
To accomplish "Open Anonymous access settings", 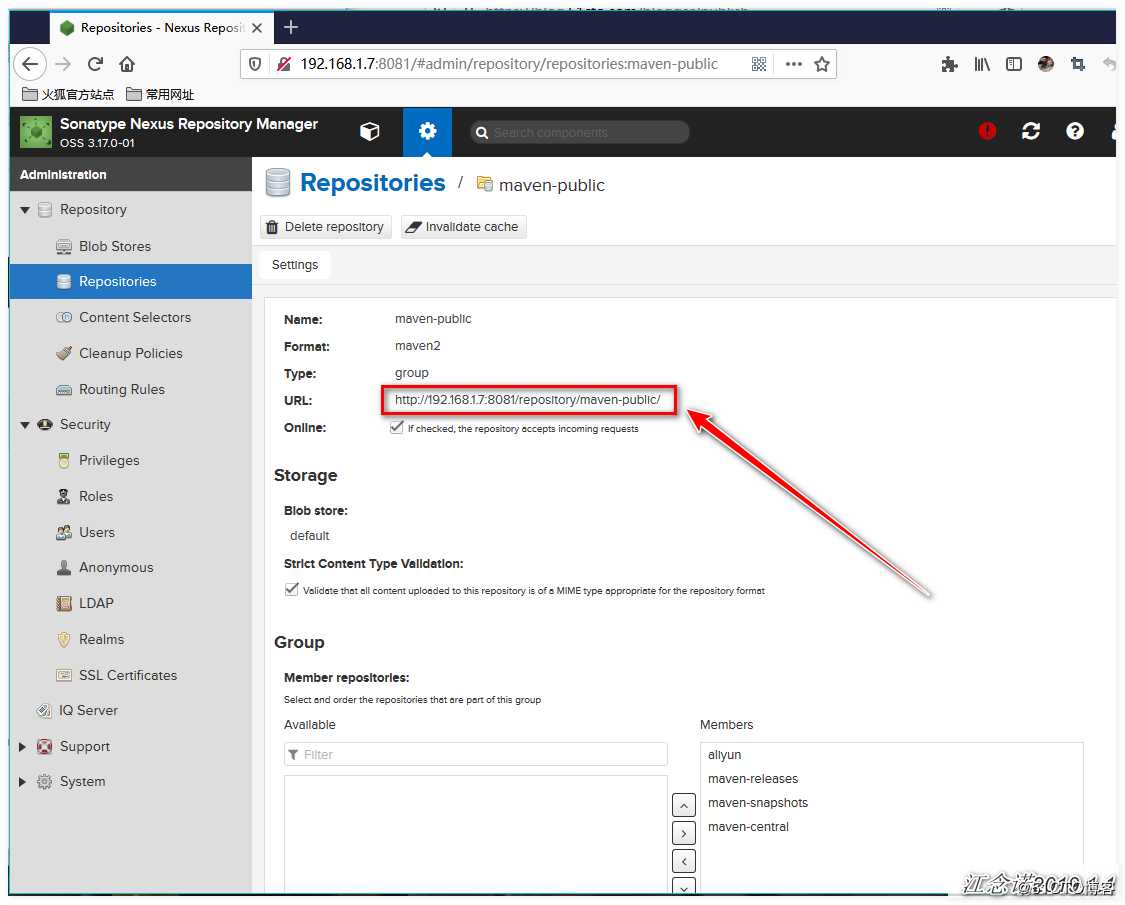I will 116,567.
